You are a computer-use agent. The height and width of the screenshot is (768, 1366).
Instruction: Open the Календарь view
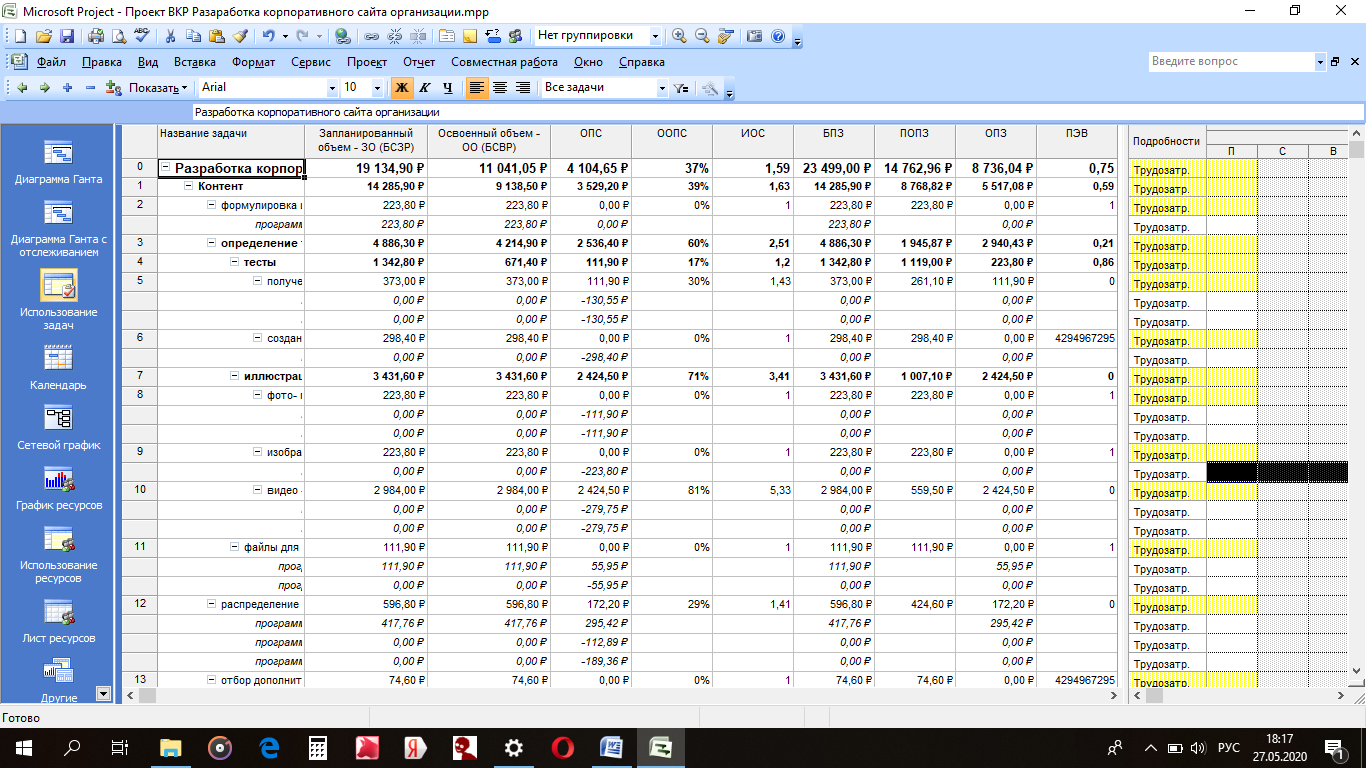click(58, 367)
